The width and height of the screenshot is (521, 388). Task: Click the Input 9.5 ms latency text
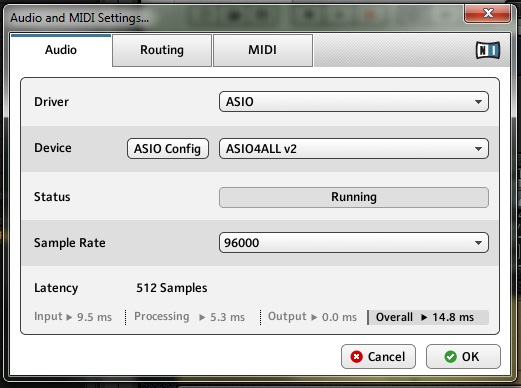click(73, 317)
